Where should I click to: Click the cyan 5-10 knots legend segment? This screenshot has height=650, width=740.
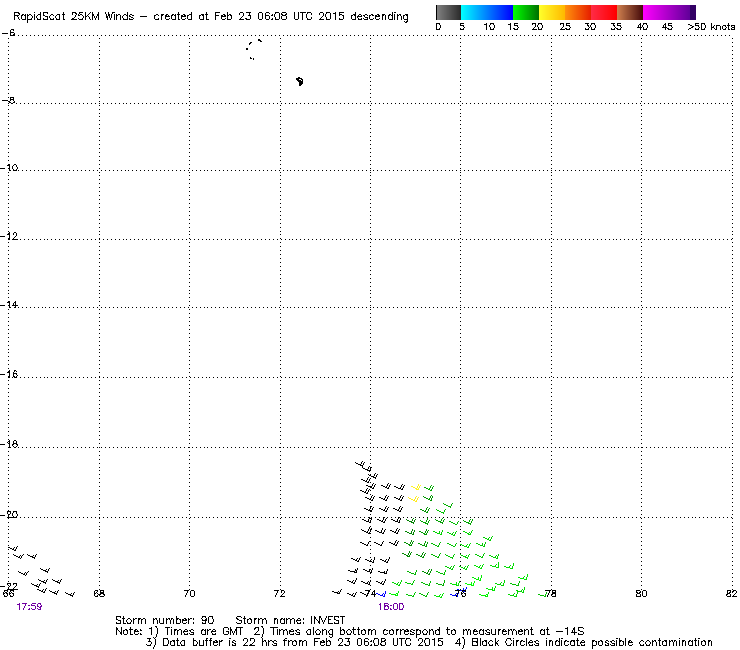pos(474,12)
